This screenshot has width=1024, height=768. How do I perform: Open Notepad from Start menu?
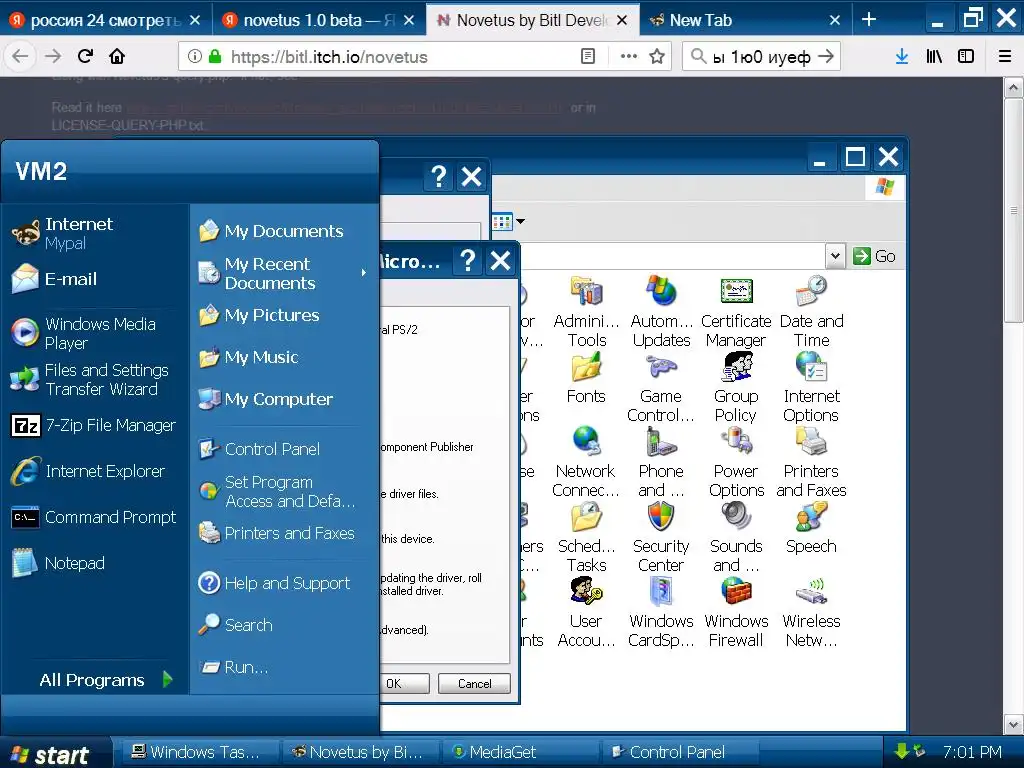(x=95, y=563)
